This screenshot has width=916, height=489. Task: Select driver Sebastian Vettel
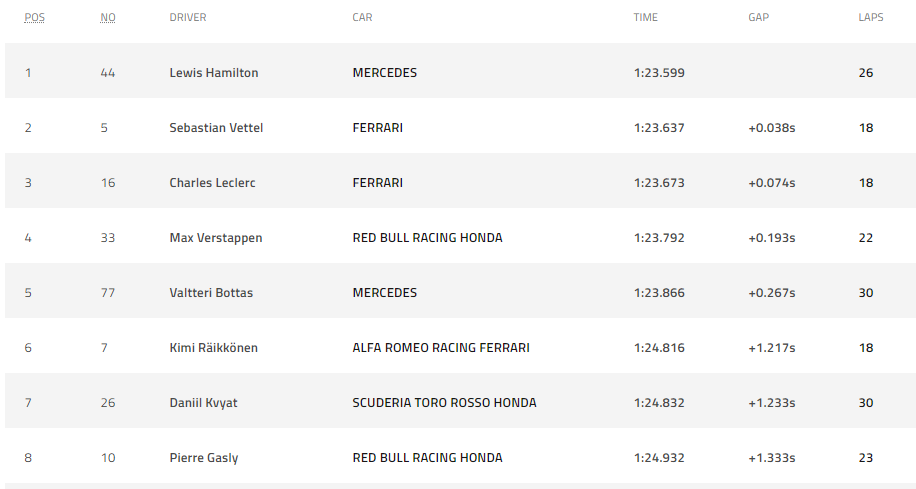click(x=216, y=128)
